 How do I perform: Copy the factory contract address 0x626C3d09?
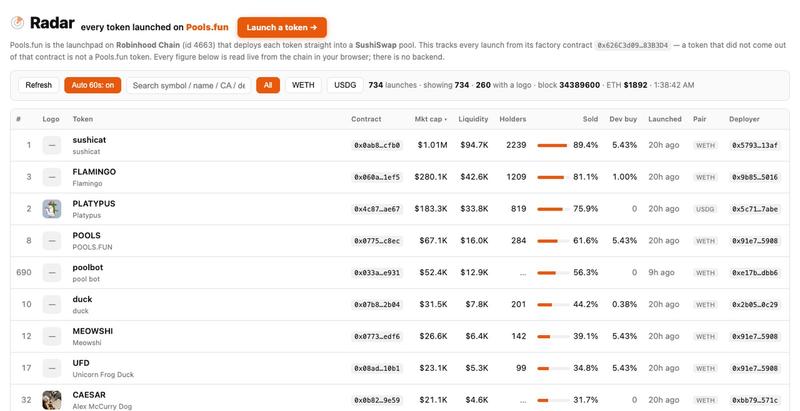(633, 45)
